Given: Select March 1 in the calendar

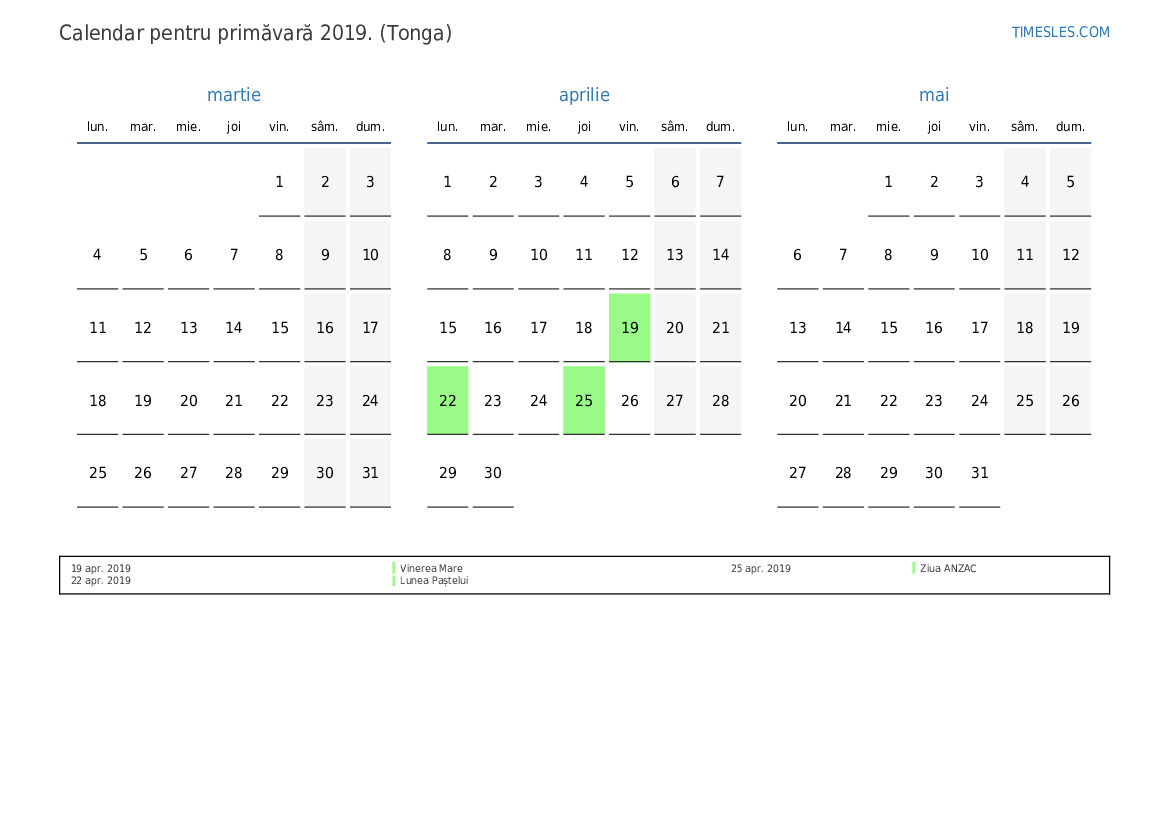Looking at the screenshot, I should click(x=279, y=182).
